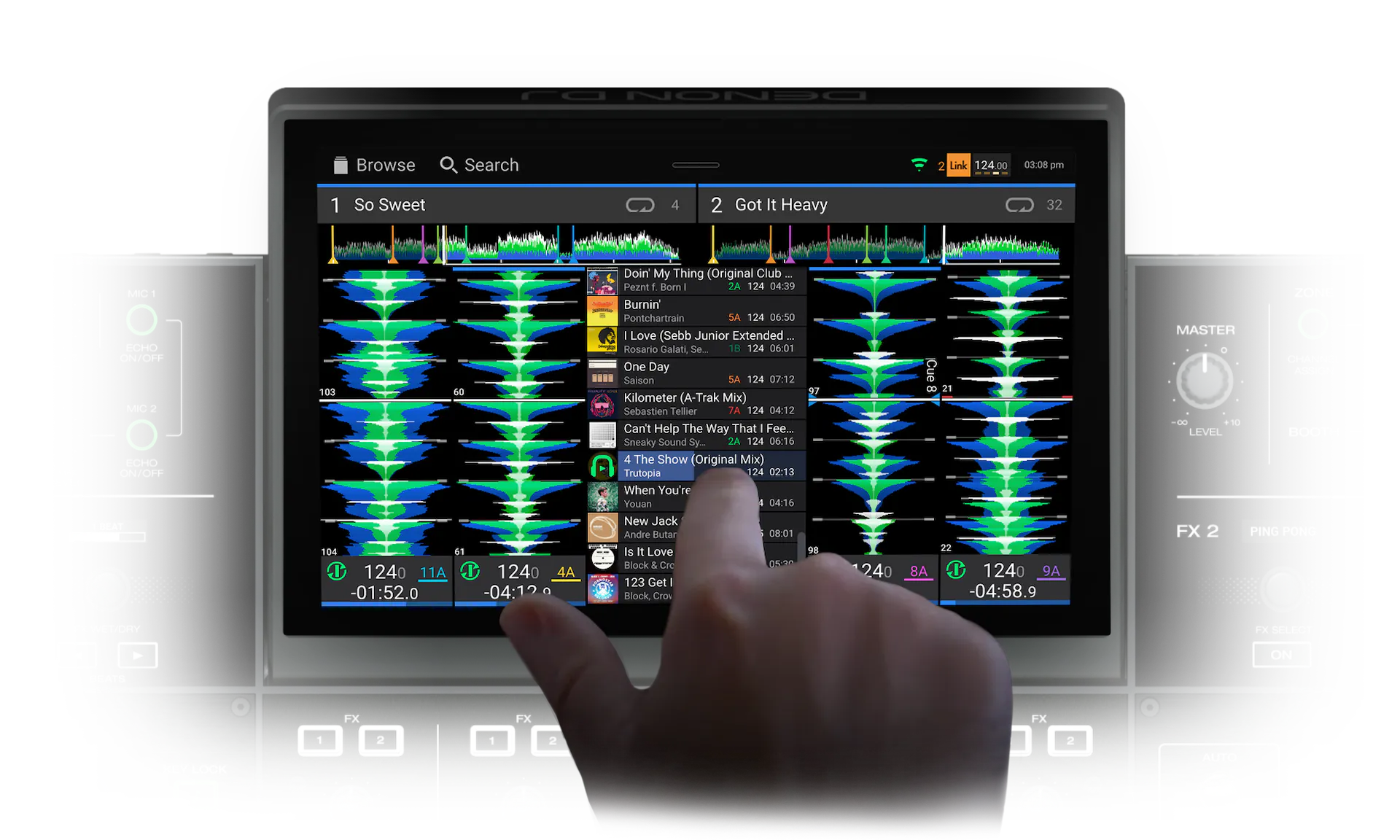Tap the Wi-Fi status icon
Image resolution: width=1400 pixels, height=840 pixels.
point(919,165)
